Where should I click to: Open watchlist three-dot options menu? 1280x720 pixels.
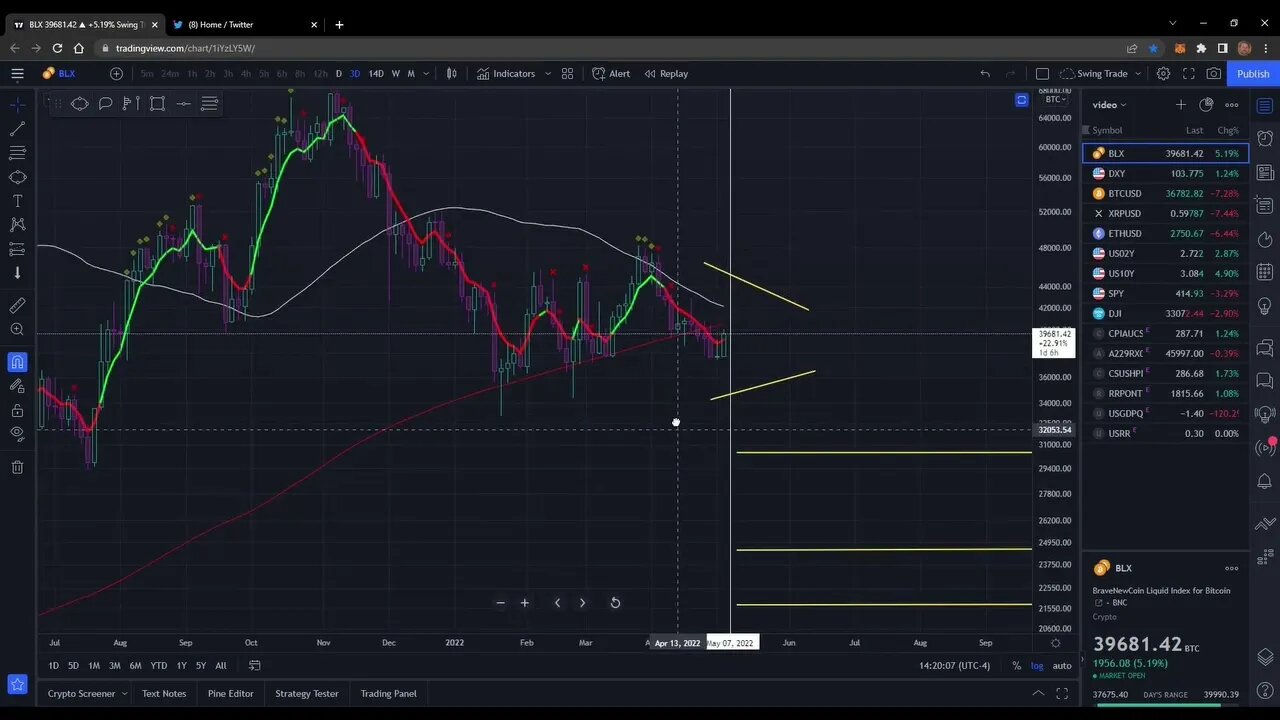[1232, 104]
